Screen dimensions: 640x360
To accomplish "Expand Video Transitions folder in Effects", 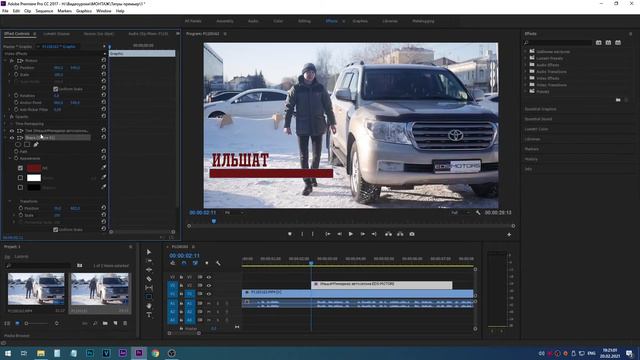I will (526, 85).
